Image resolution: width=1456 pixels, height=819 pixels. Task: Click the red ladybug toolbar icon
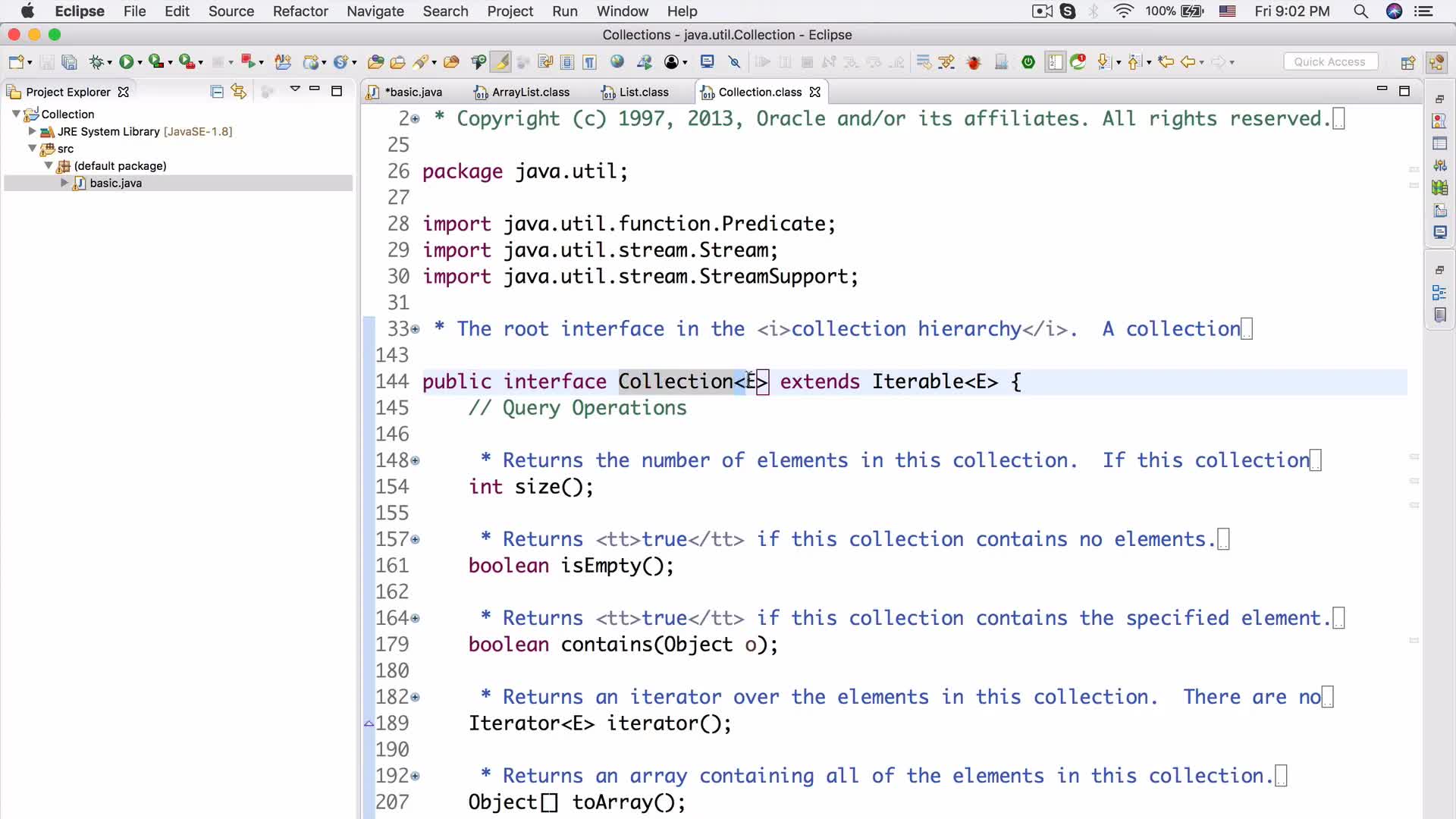coord(974,62)
